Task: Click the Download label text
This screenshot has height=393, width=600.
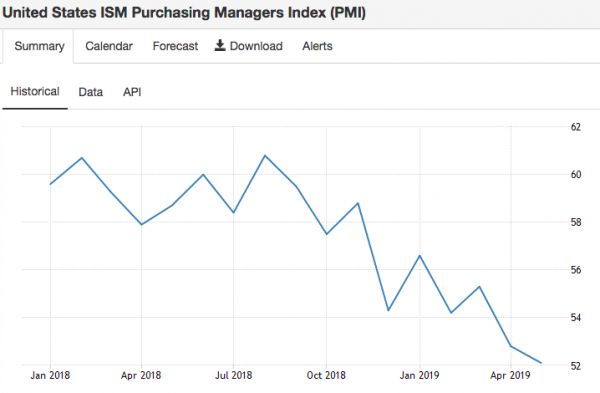Action: coord(256,46)
